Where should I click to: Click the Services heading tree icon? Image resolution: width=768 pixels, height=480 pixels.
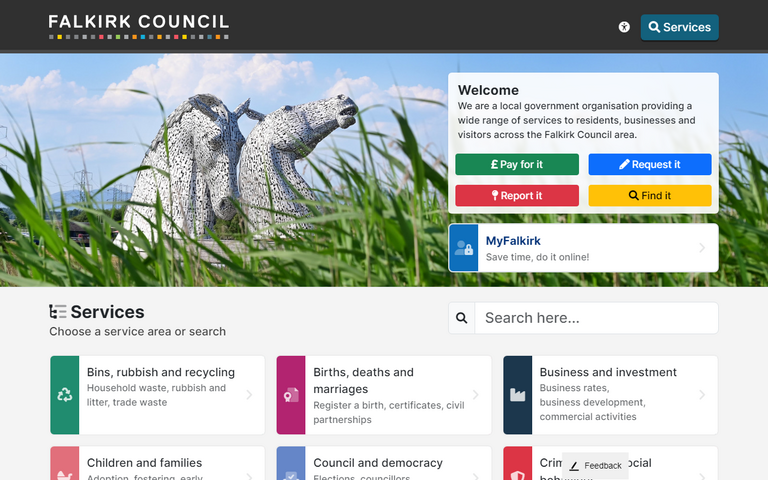(x=58, y=312)
